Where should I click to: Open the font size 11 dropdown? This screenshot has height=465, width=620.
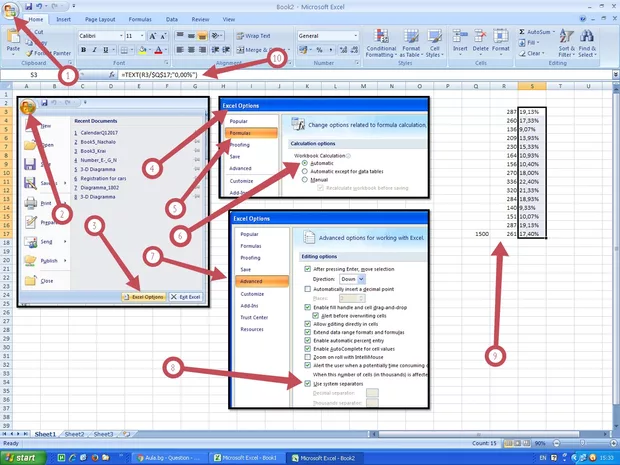(142, 36)
